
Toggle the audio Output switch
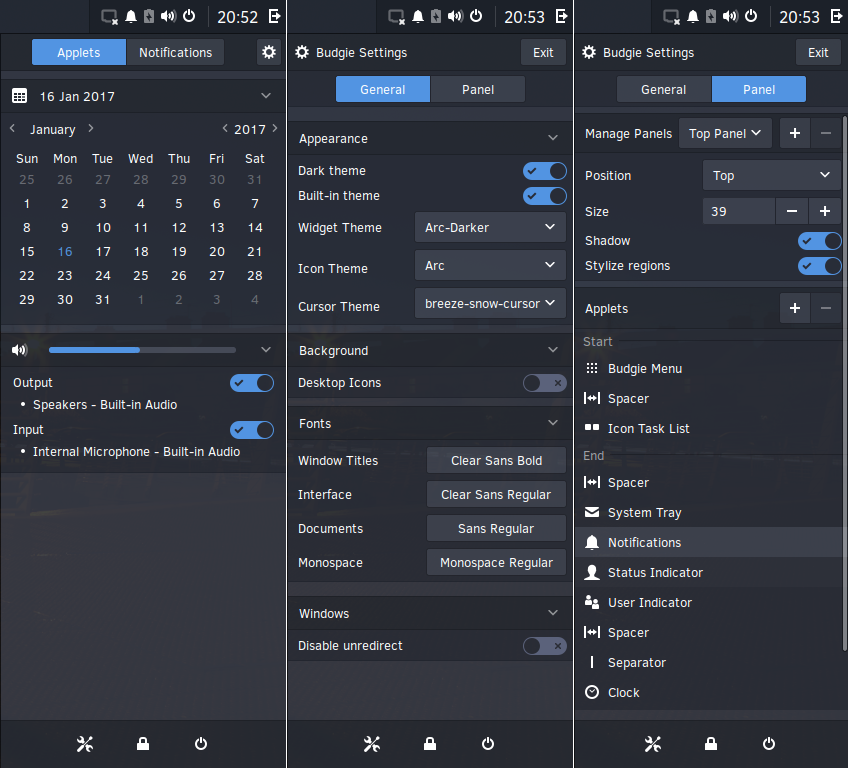(x=251, y=383)
